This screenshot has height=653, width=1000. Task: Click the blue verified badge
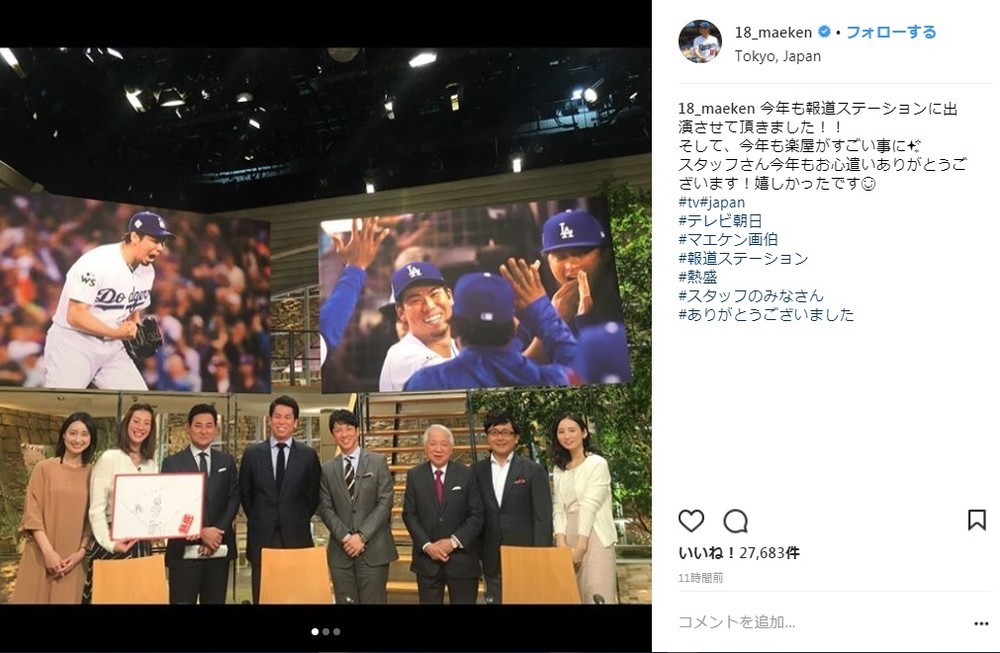(x=824, y=31)
